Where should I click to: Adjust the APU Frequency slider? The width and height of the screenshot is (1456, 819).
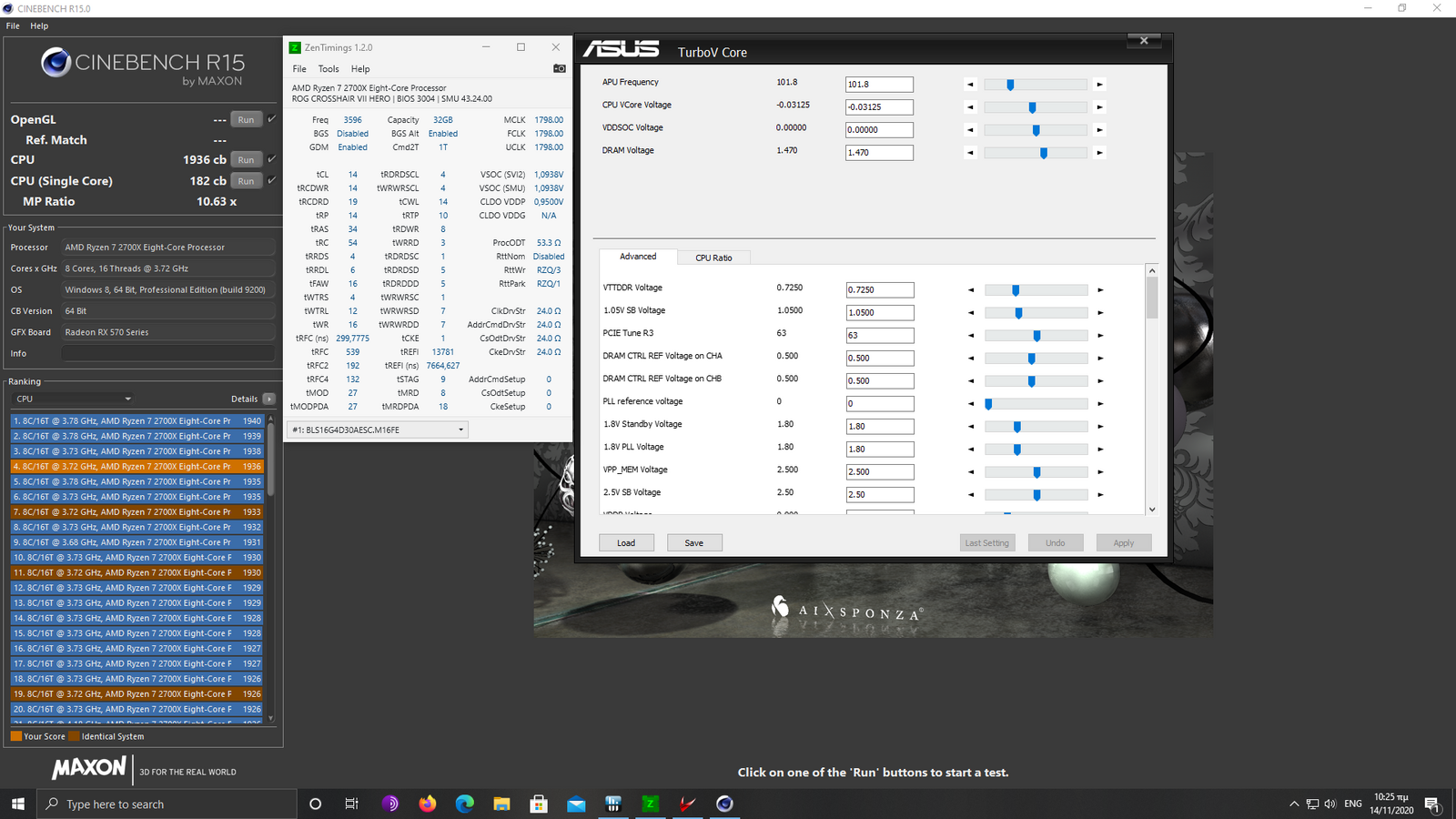point(1010,85)
